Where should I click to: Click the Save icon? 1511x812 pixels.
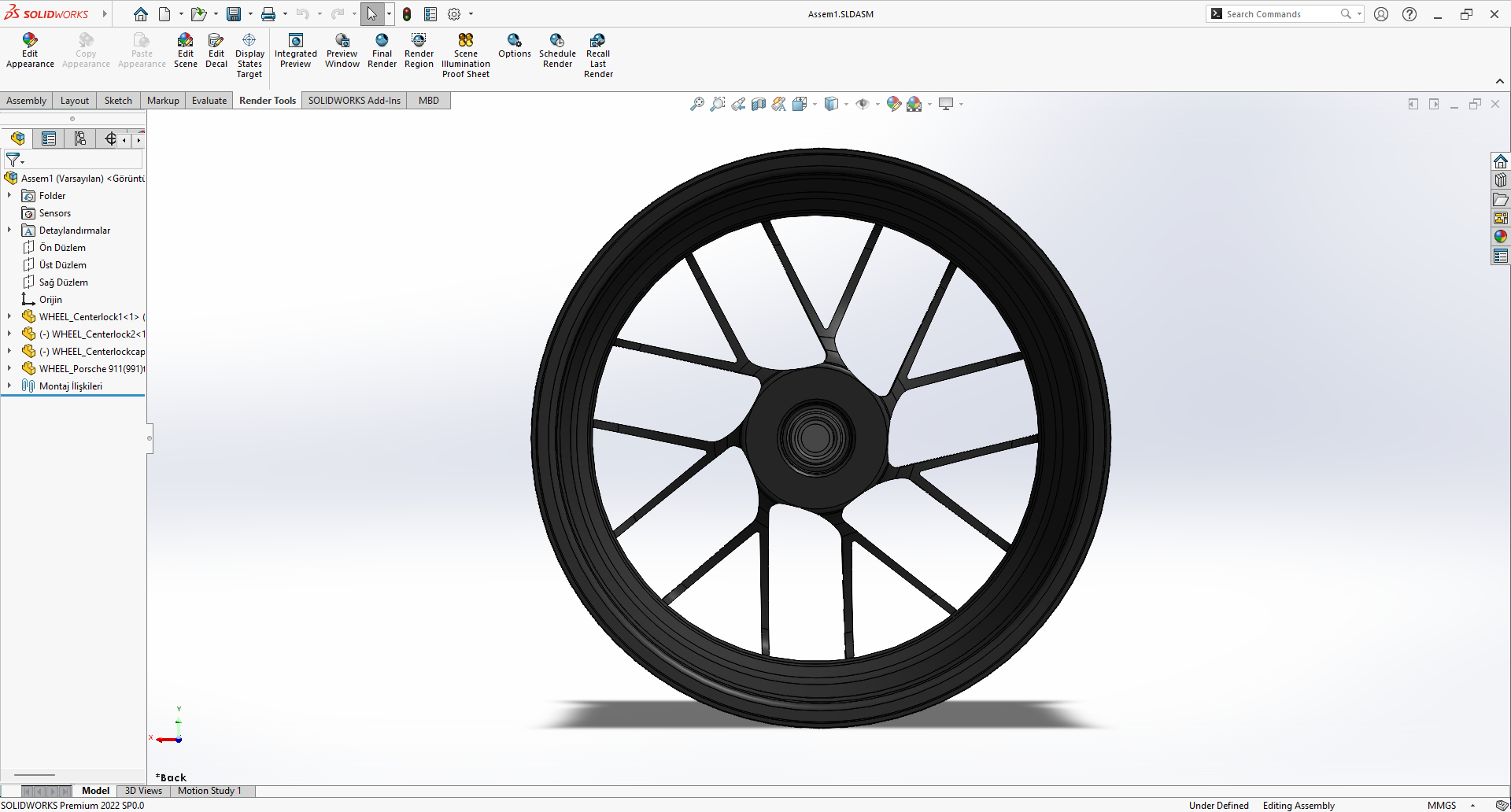point(234,14)
